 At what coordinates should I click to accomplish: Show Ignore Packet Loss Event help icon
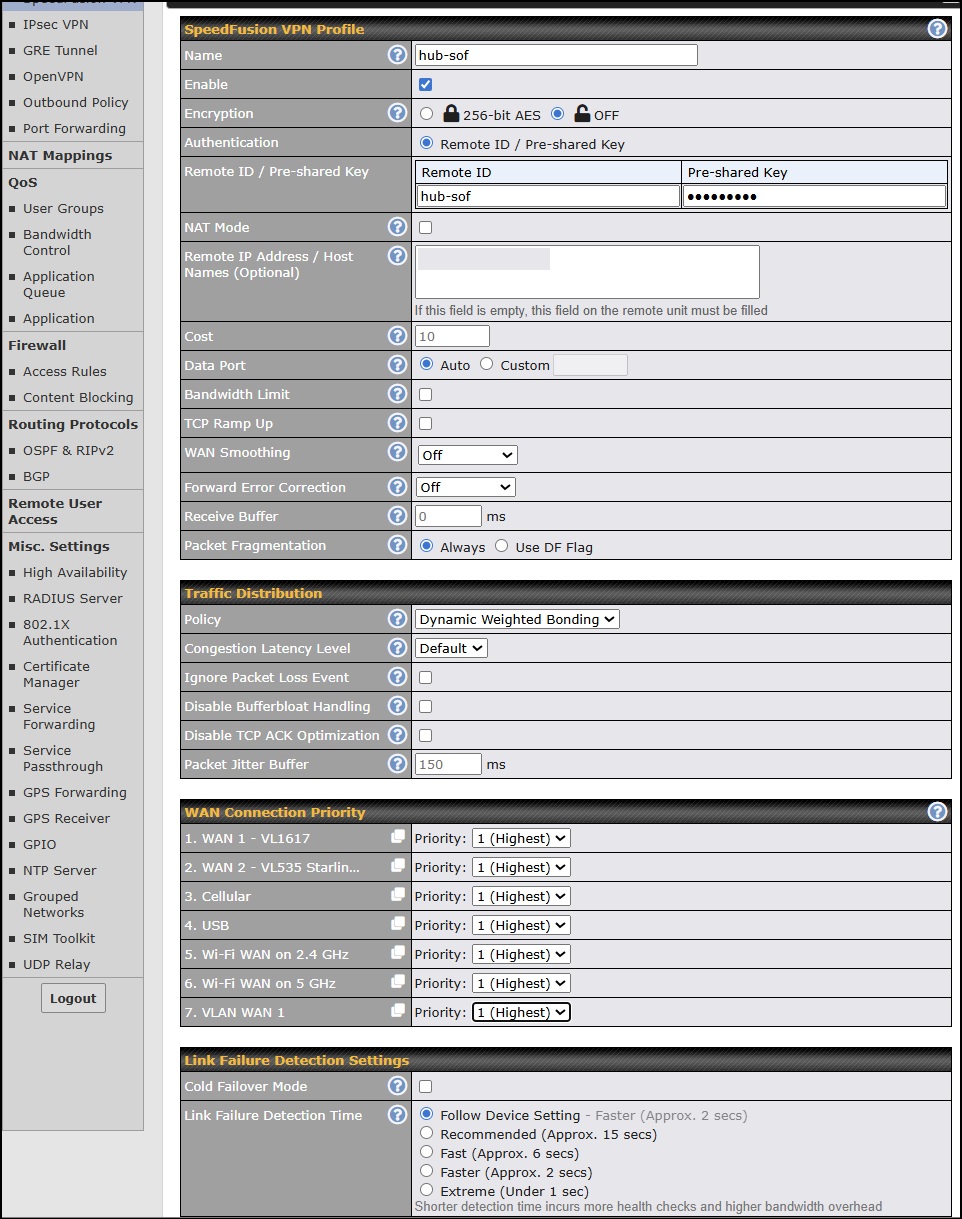tap(397, 677)
